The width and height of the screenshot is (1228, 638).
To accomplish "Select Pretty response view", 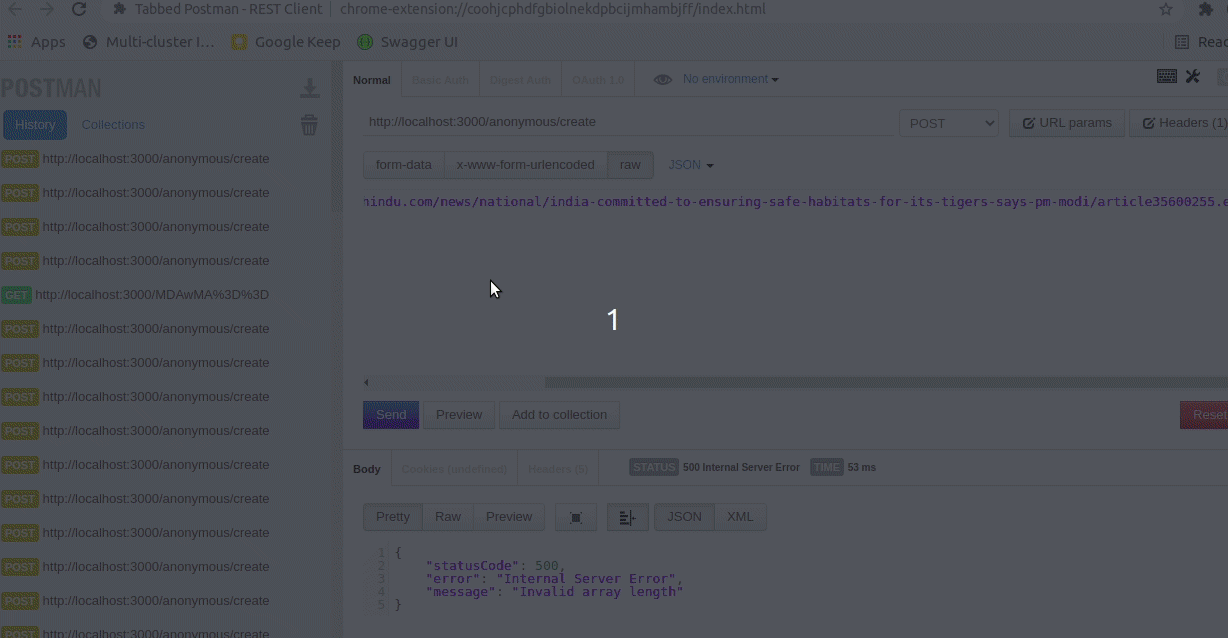I will [393, 517].
